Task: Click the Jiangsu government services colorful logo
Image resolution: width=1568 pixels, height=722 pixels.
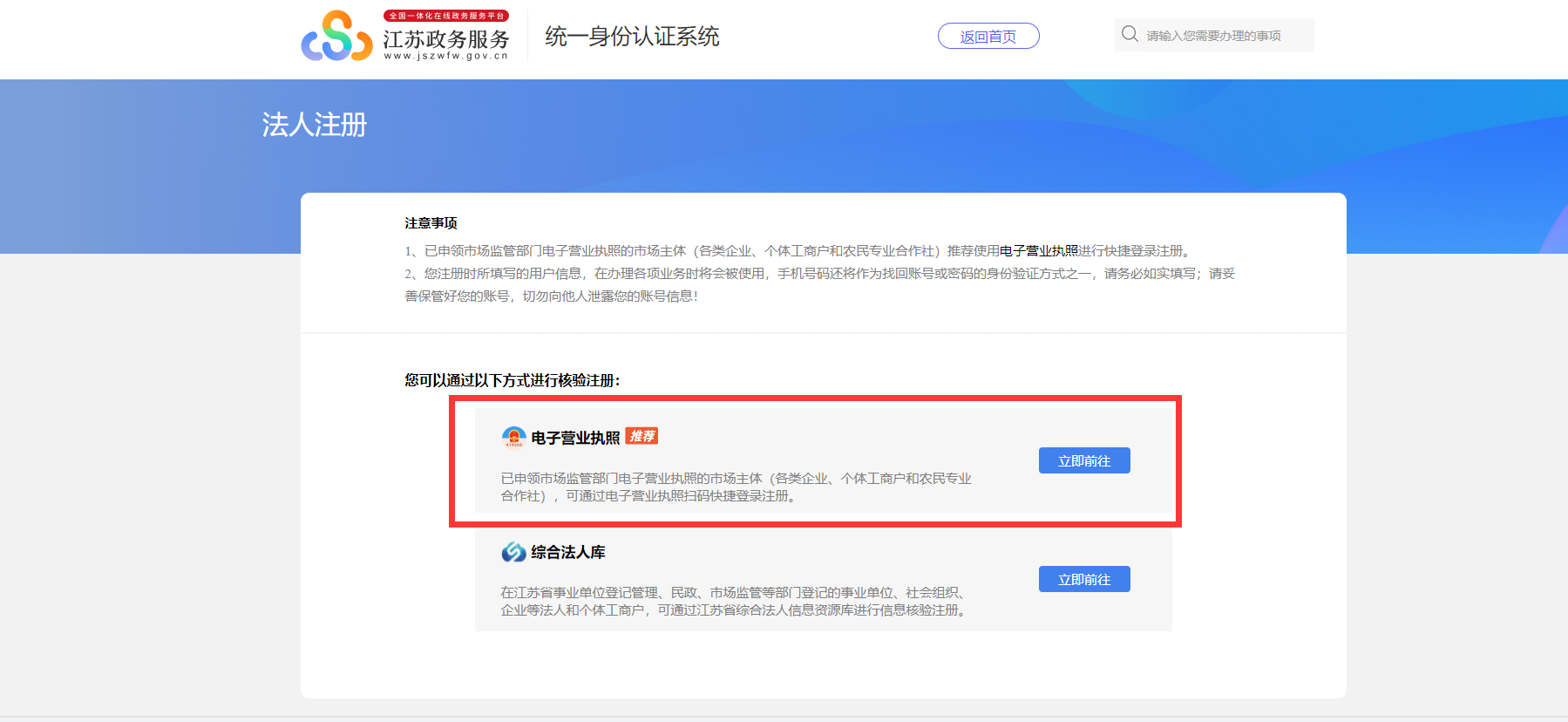Action: pyautogui.click(x=336, y=37)
